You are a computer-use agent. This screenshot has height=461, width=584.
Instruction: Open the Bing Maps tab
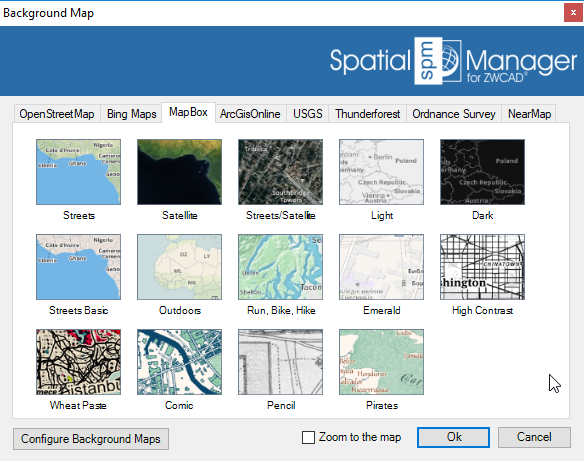(x=131, y=114)
